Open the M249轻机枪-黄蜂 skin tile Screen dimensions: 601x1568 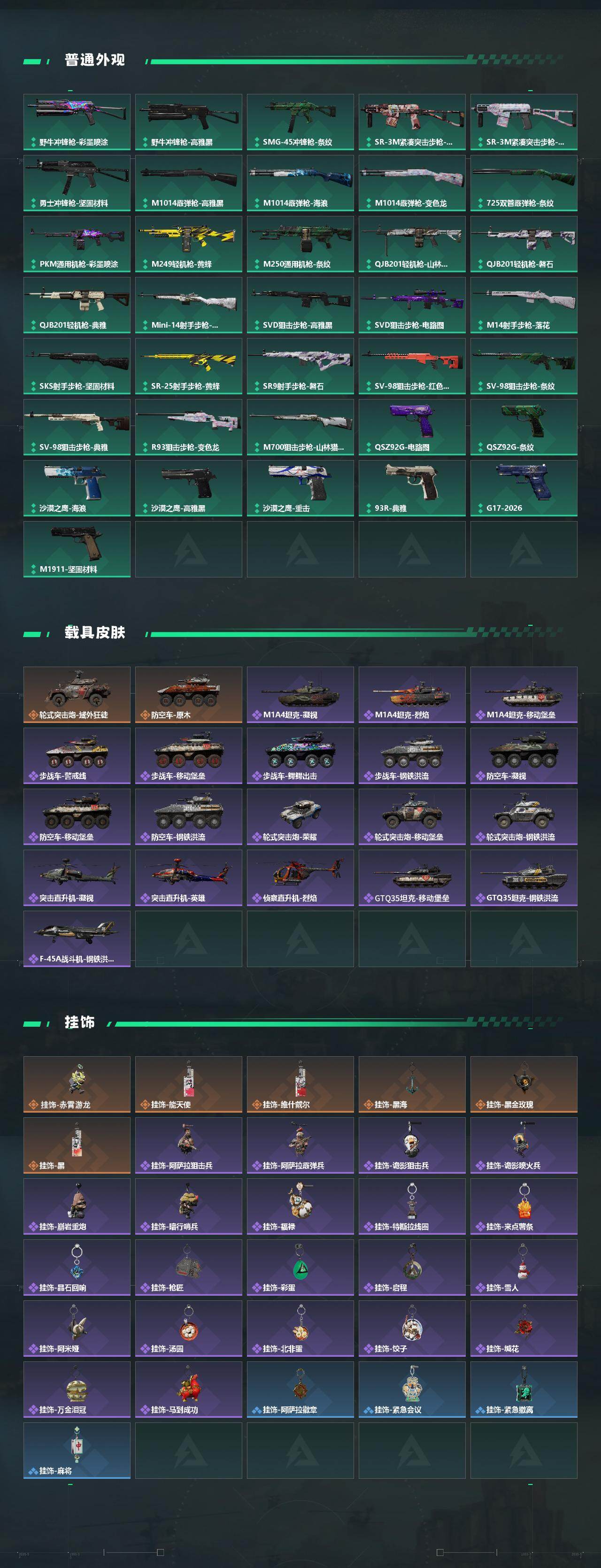point(188,244)
